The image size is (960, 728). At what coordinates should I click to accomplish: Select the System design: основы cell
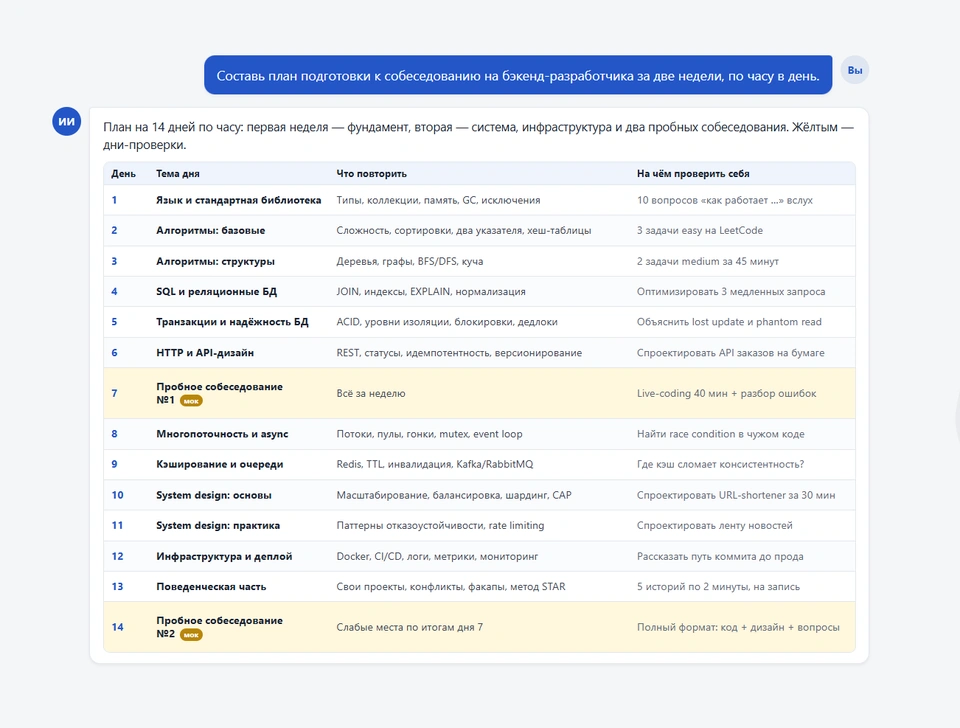[214, 495]
